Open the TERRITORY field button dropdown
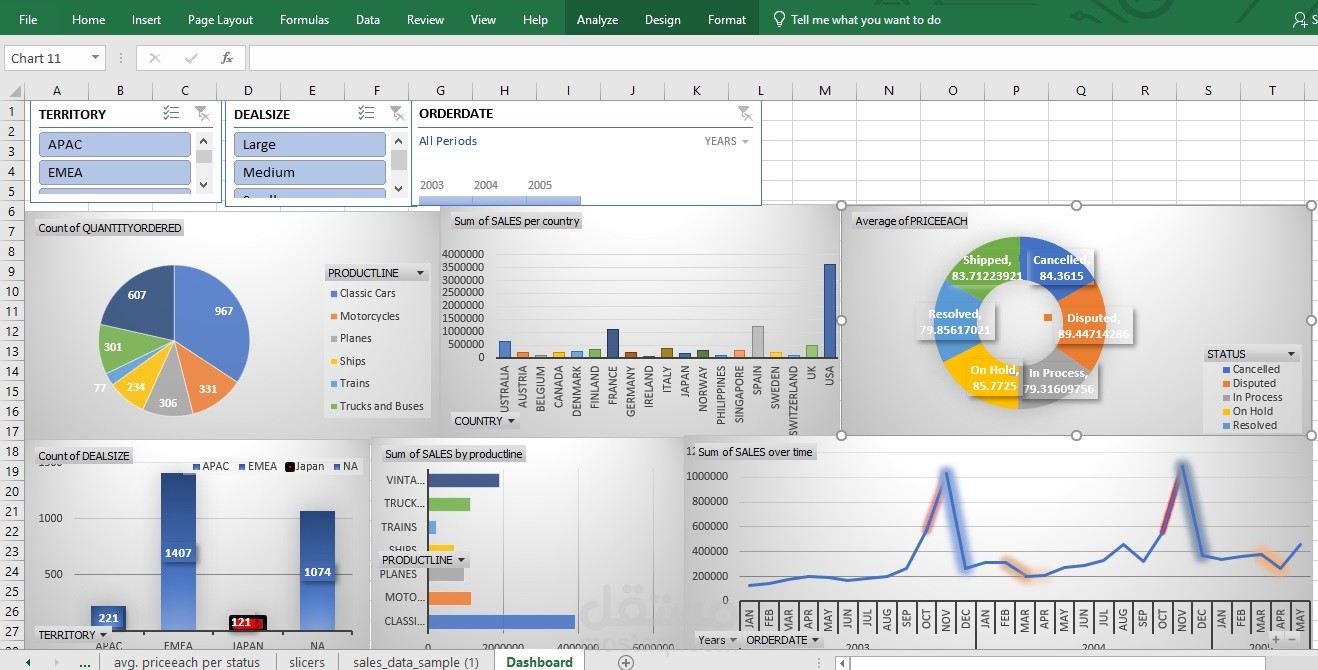This screenshot has height=670, width=1318. click(72, 635)
